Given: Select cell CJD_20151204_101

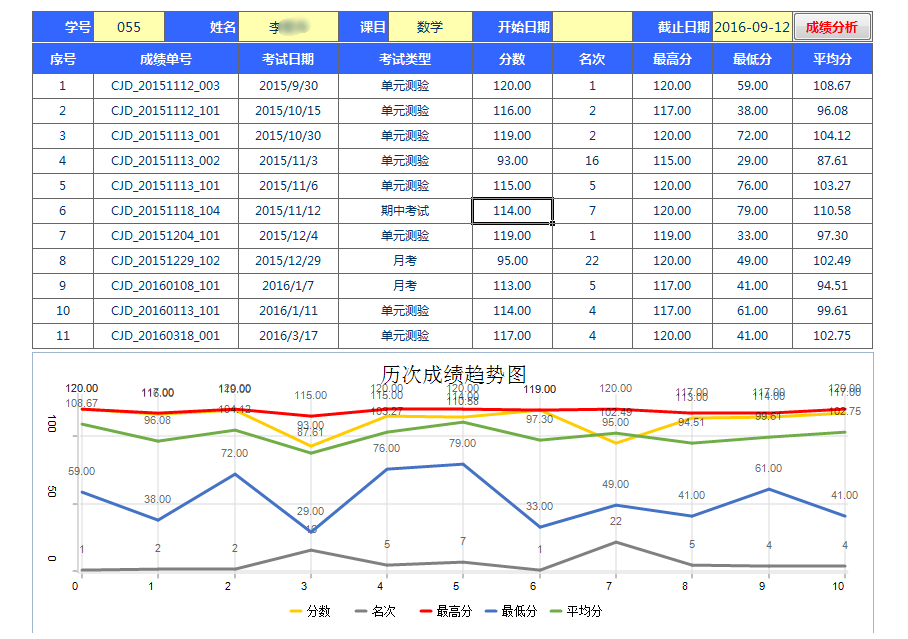Looking at the screenshot, I should click(x=166, y=236).
